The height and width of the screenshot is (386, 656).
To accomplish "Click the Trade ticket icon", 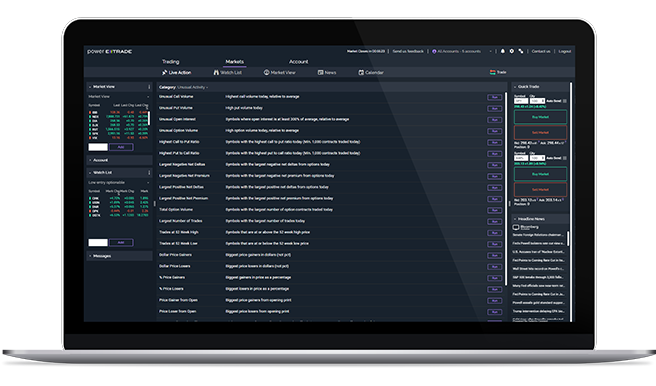I will click(x=492, y=72).
